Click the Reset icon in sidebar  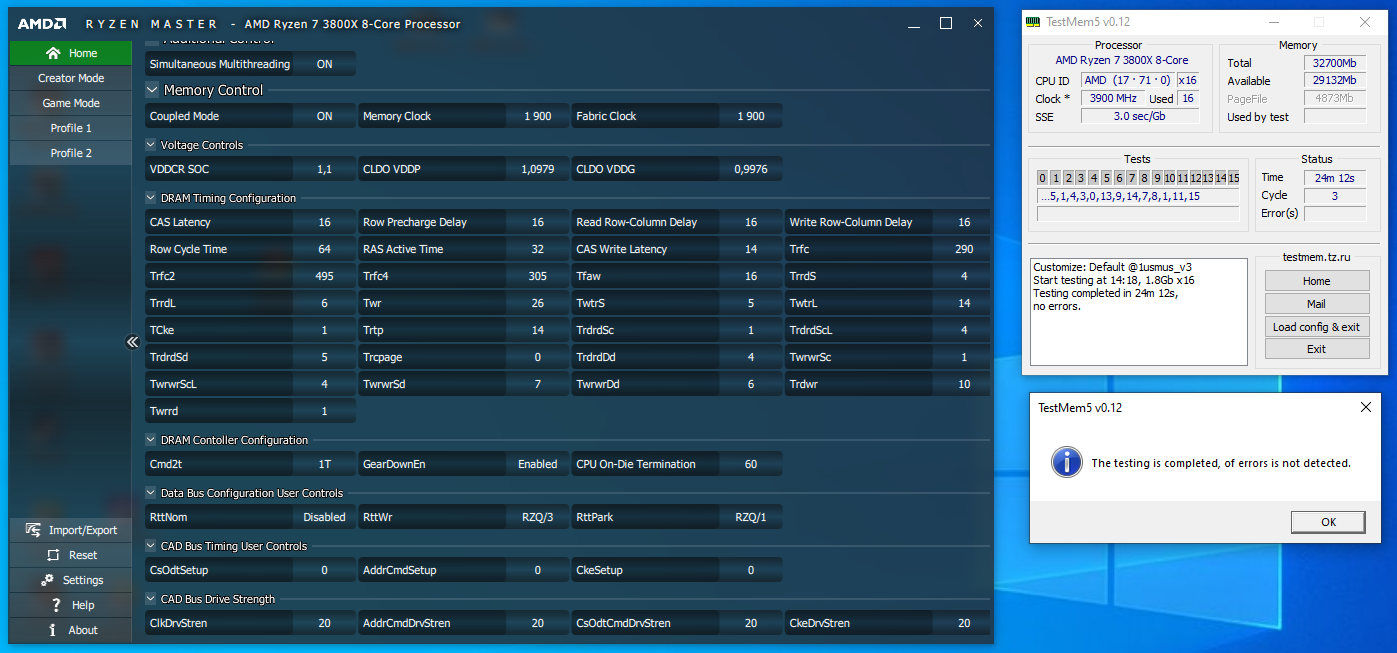[53, 555]
